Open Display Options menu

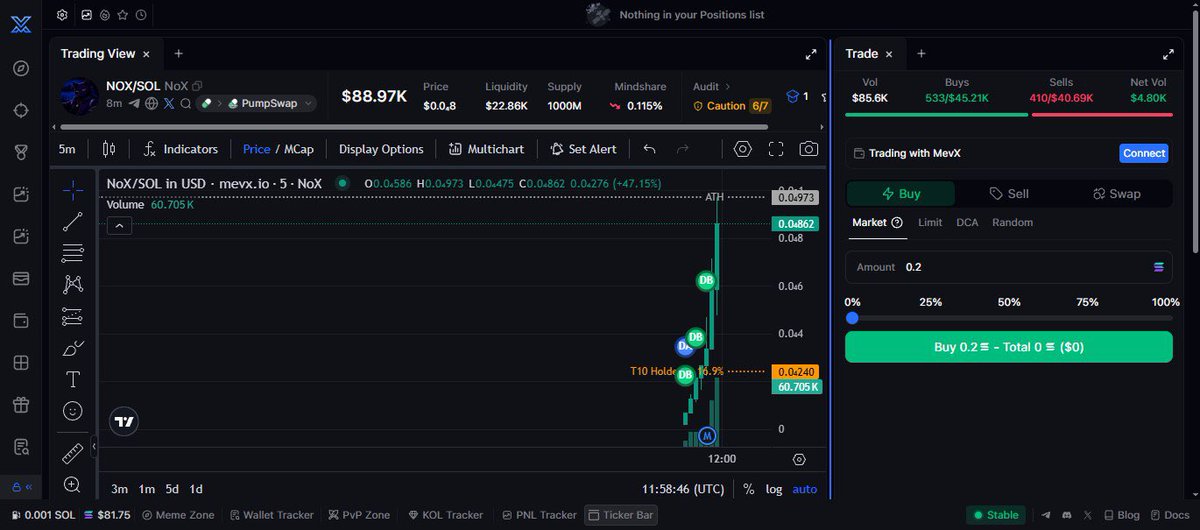click(381, 149)
